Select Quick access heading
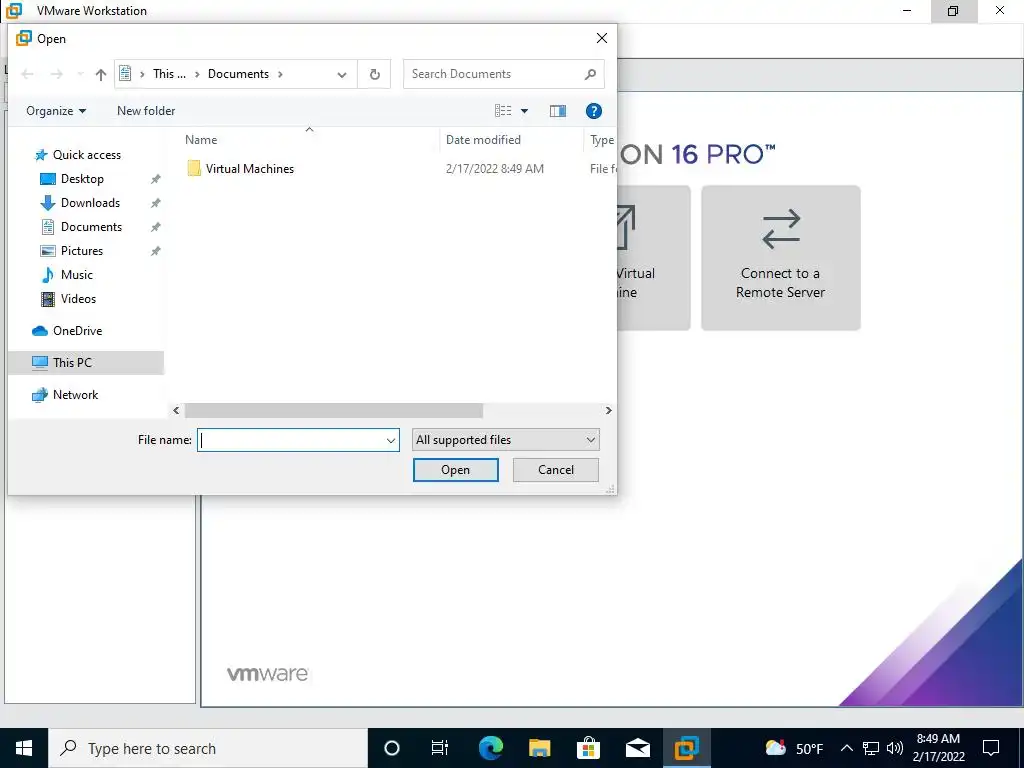 [x=86, y=155]
